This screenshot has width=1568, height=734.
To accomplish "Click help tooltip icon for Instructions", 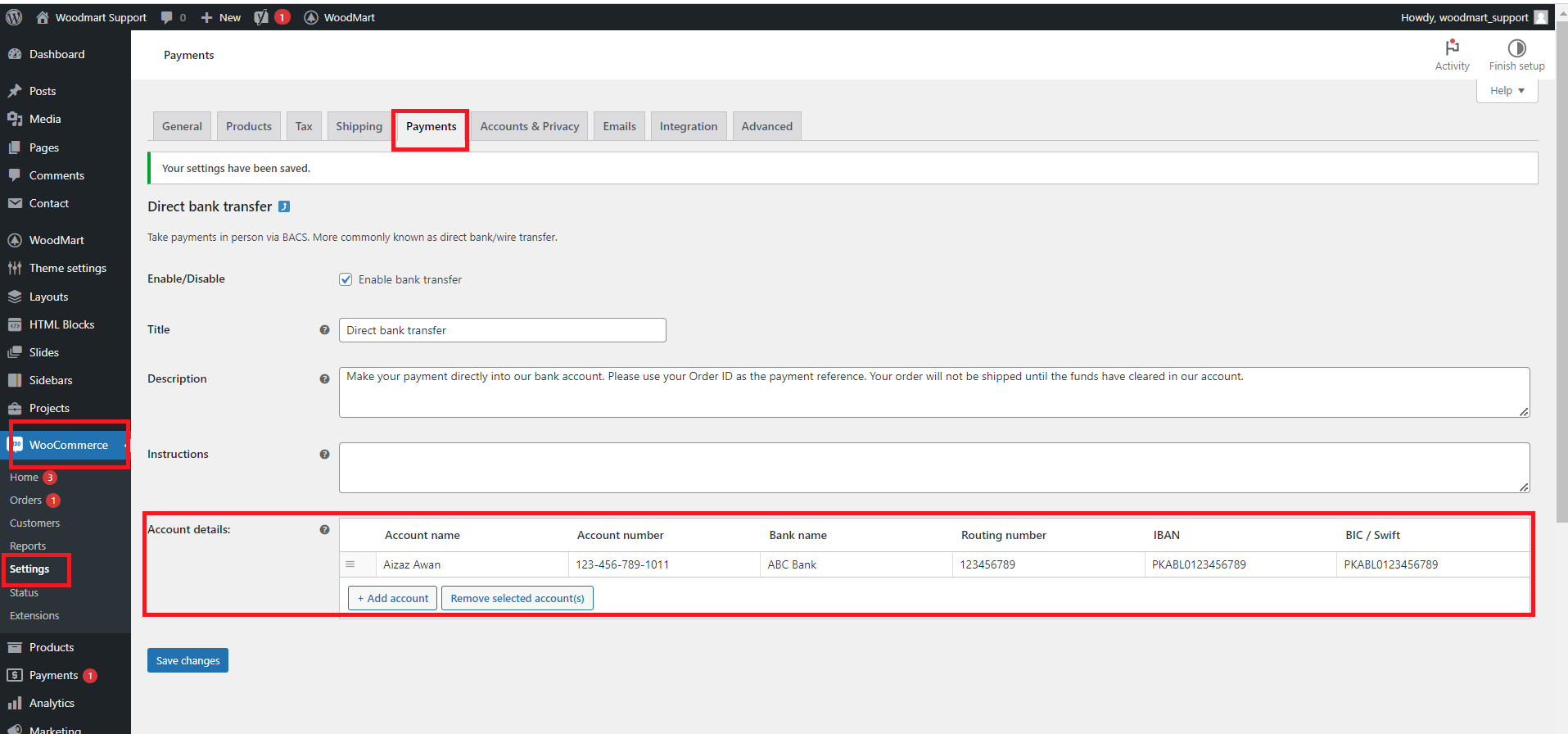I will 324,454.
